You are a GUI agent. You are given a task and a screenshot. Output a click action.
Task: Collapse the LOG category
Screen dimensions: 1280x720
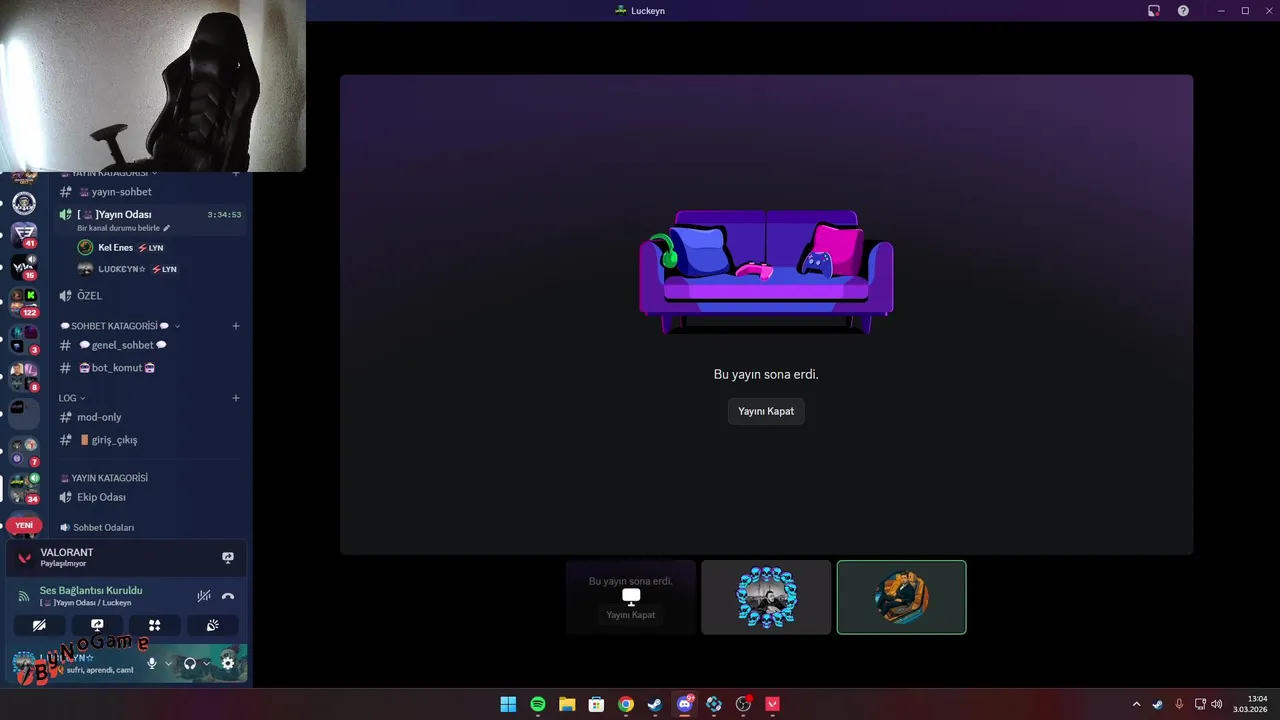tap(72, 398)
